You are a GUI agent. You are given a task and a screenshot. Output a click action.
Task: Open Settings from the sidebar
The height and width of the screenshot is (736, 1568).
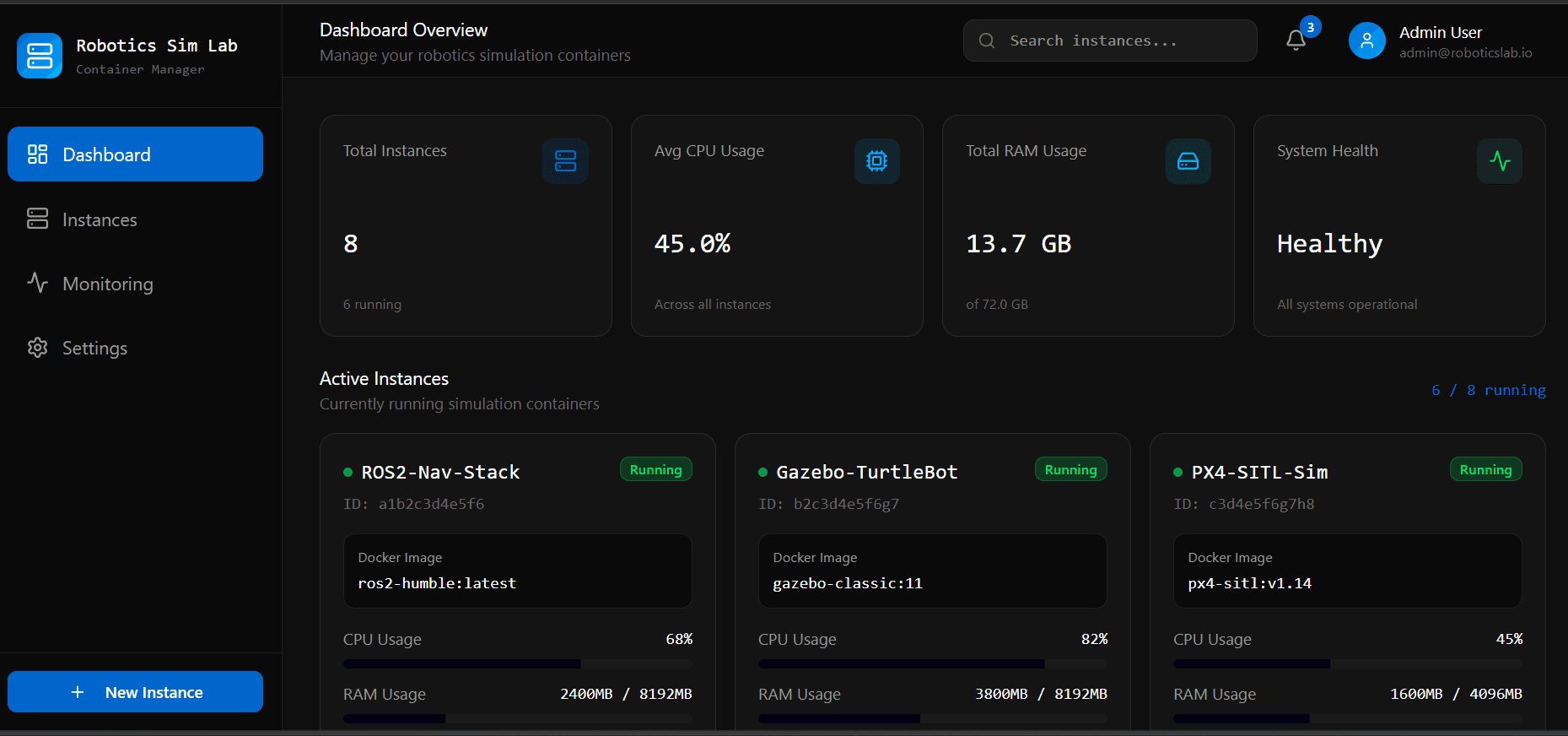click(94, 348)
